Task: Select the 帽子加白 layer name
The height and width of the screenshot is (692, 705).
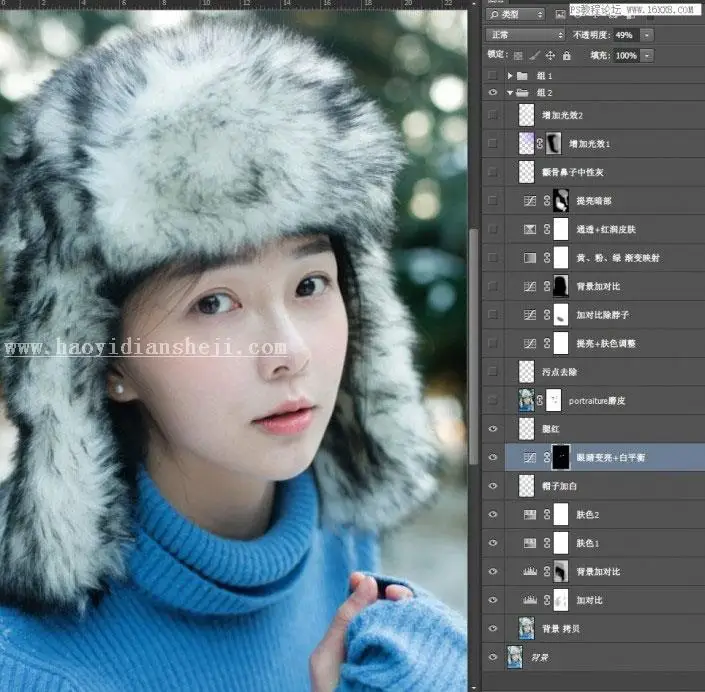Action: click(x=559, y=486)
